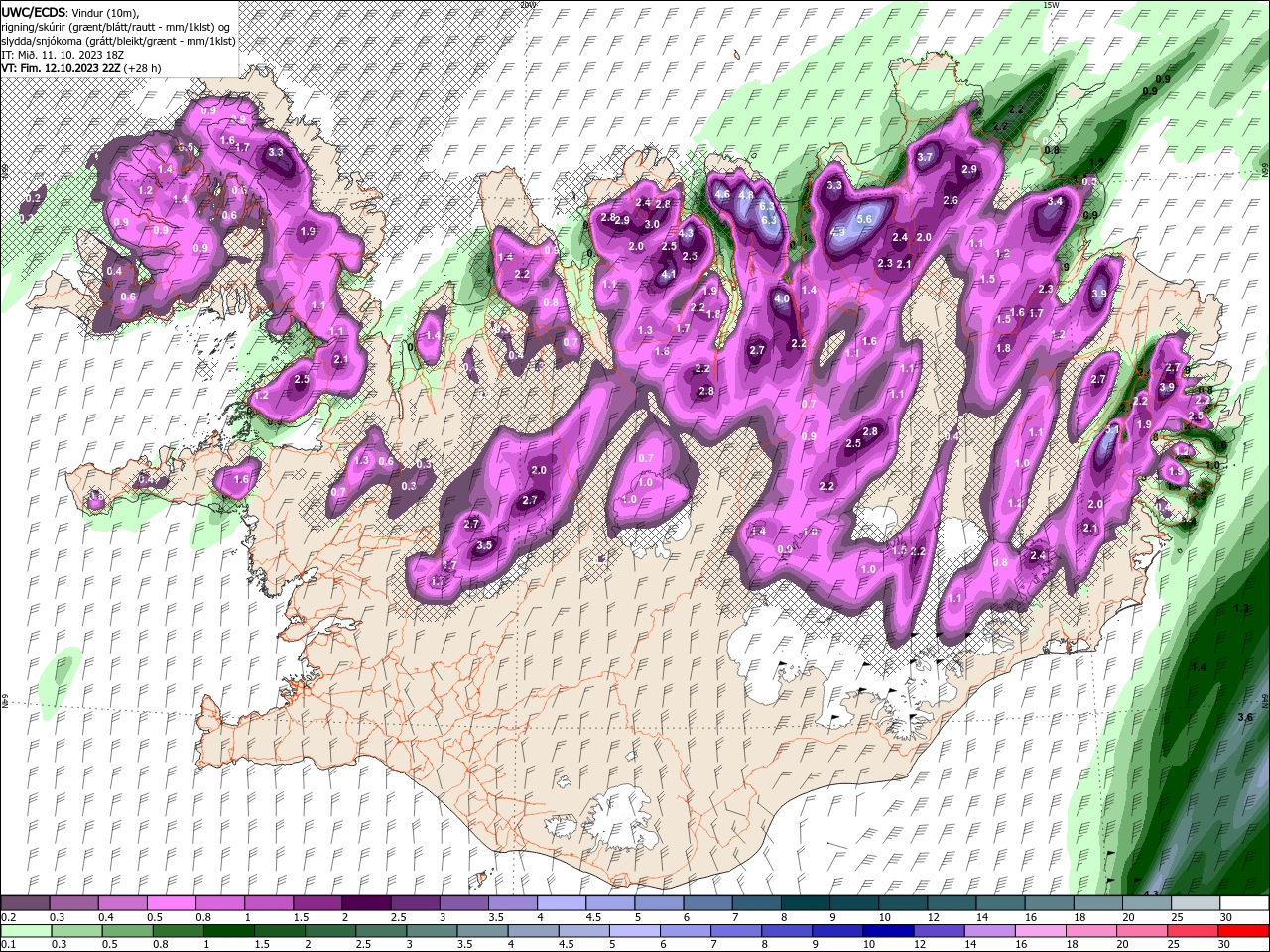Click the '4.0' precipitation value on the map
1270x952 pixels.
pyautogui.click(x=782, y=298)
